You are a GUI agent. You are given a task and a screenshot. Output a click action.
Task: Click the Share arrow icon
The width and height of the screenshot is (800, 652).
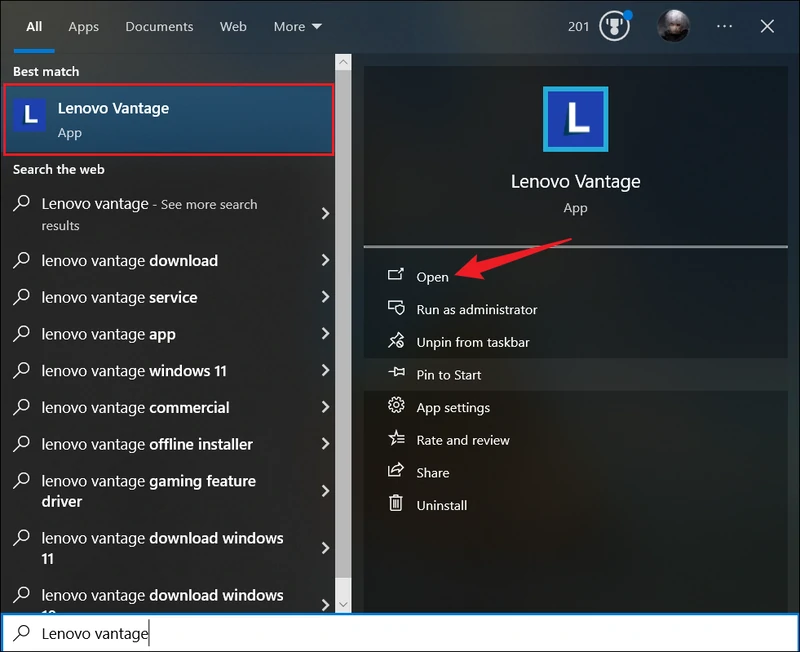pyautogui.click(x=396, y=470)
